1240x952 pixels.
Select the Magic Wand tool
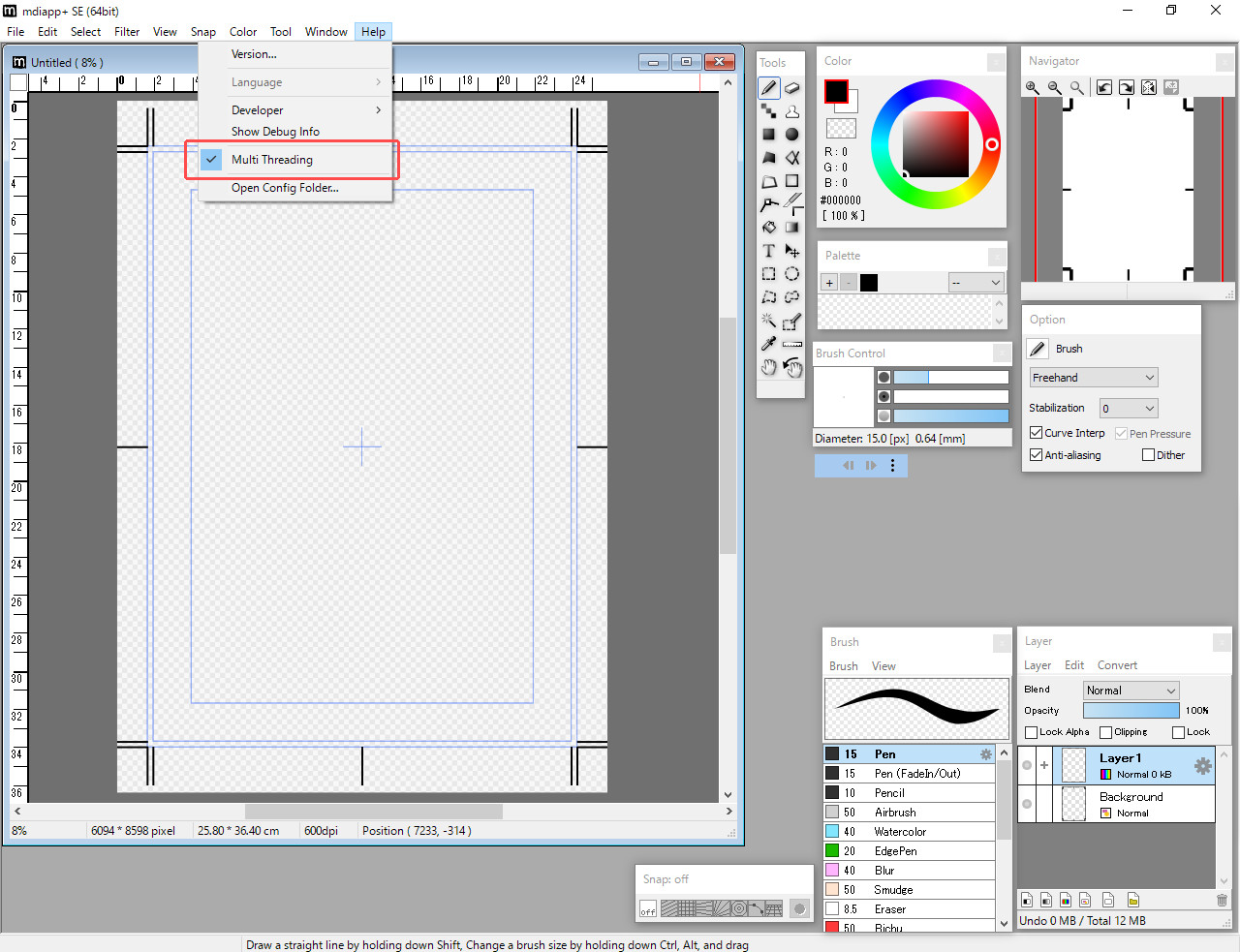[x=768, y=321]
